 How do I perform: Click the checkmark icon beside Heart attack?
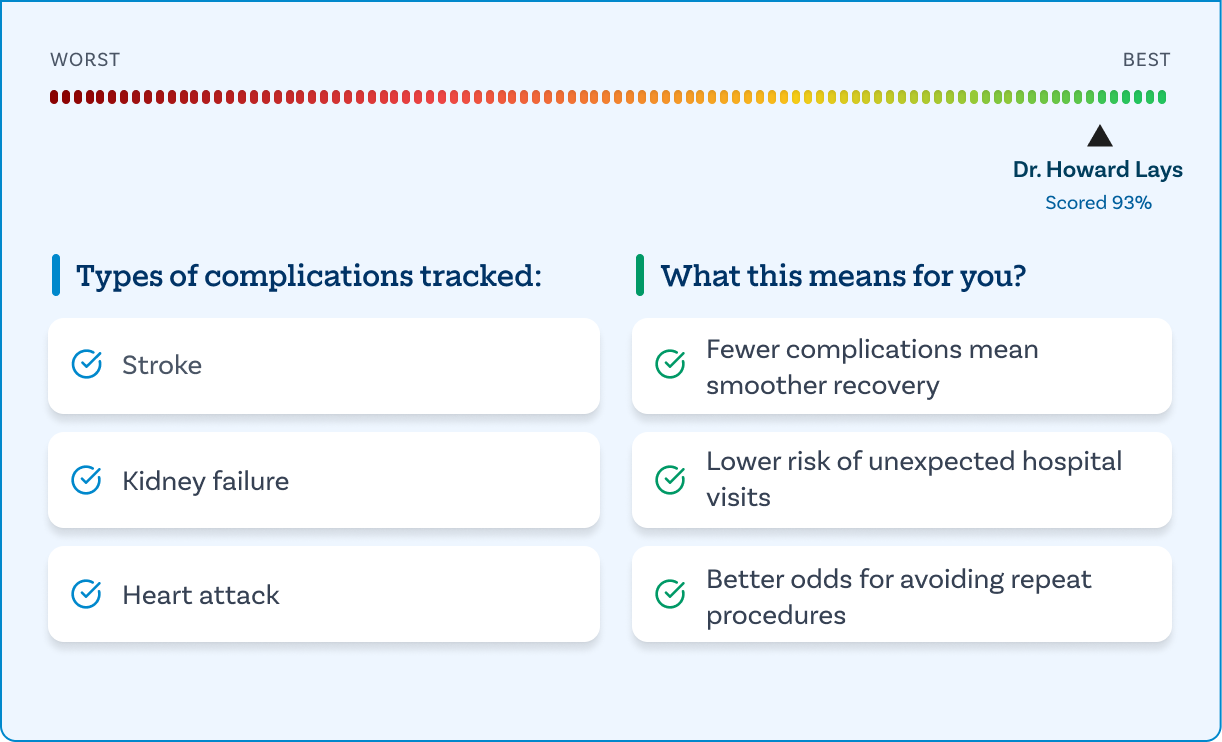coord(87,595)
